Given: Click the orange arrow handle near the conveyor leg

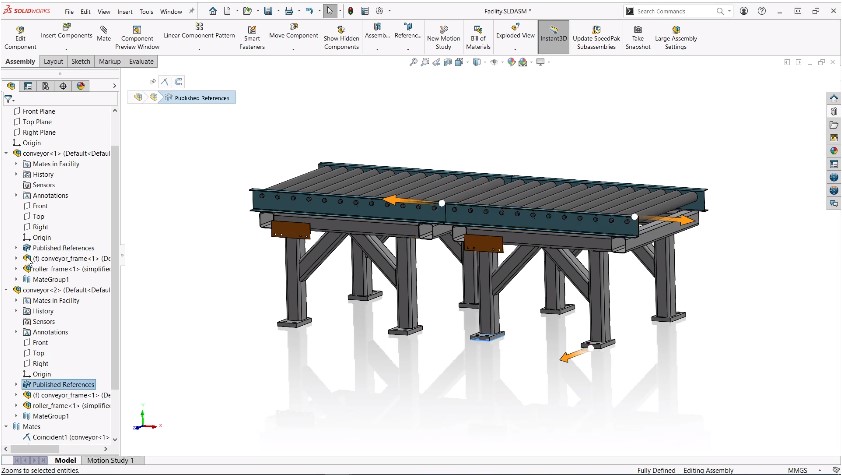Looking at the screenshot, I should pyautogui.click(x=572, y=354).
